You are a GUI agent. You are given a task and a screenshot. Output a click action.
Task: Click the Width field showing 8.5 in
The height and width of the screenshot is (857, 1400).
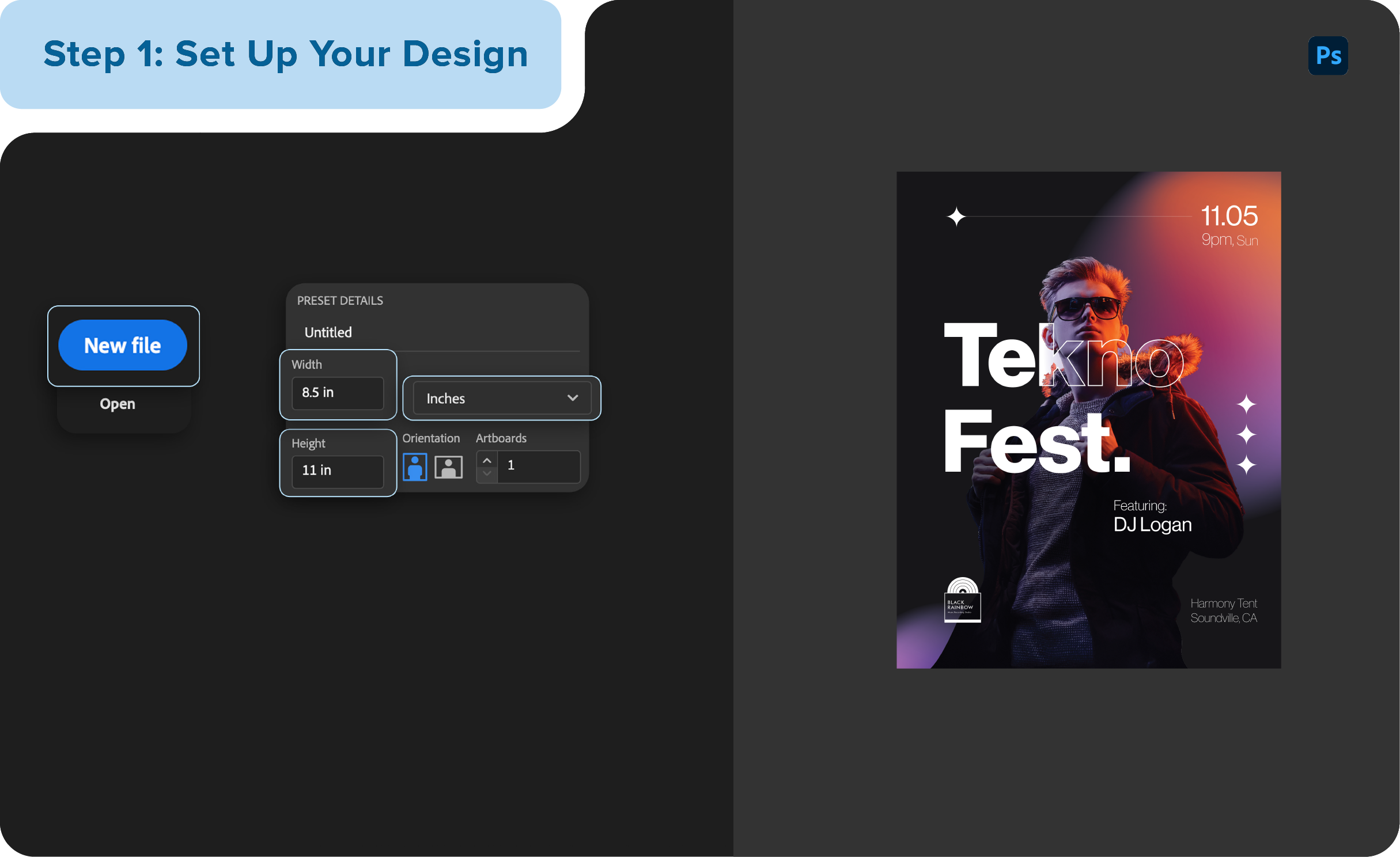click(338, 393)
